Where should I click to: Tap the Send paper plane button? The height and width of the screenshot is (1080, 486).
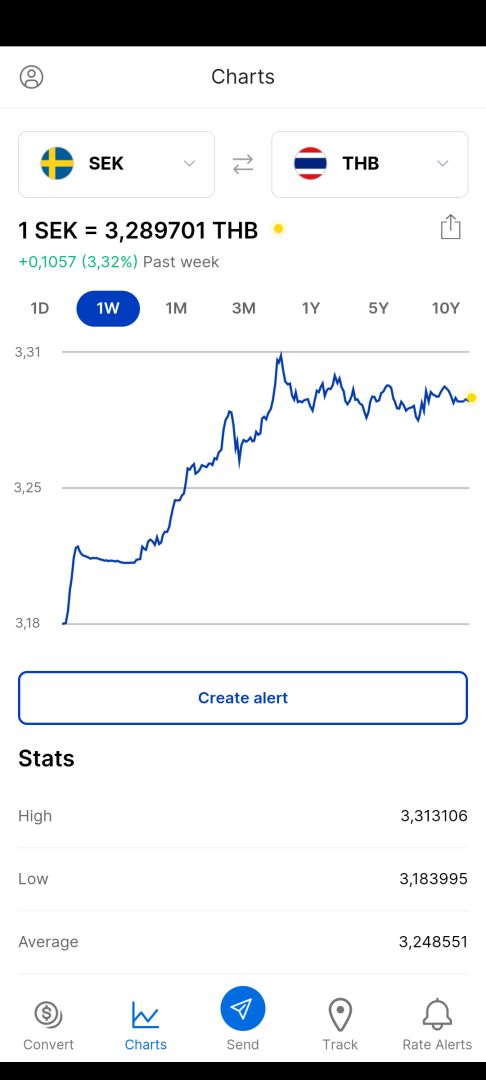pyautogui.click(x=242, y=1009)
